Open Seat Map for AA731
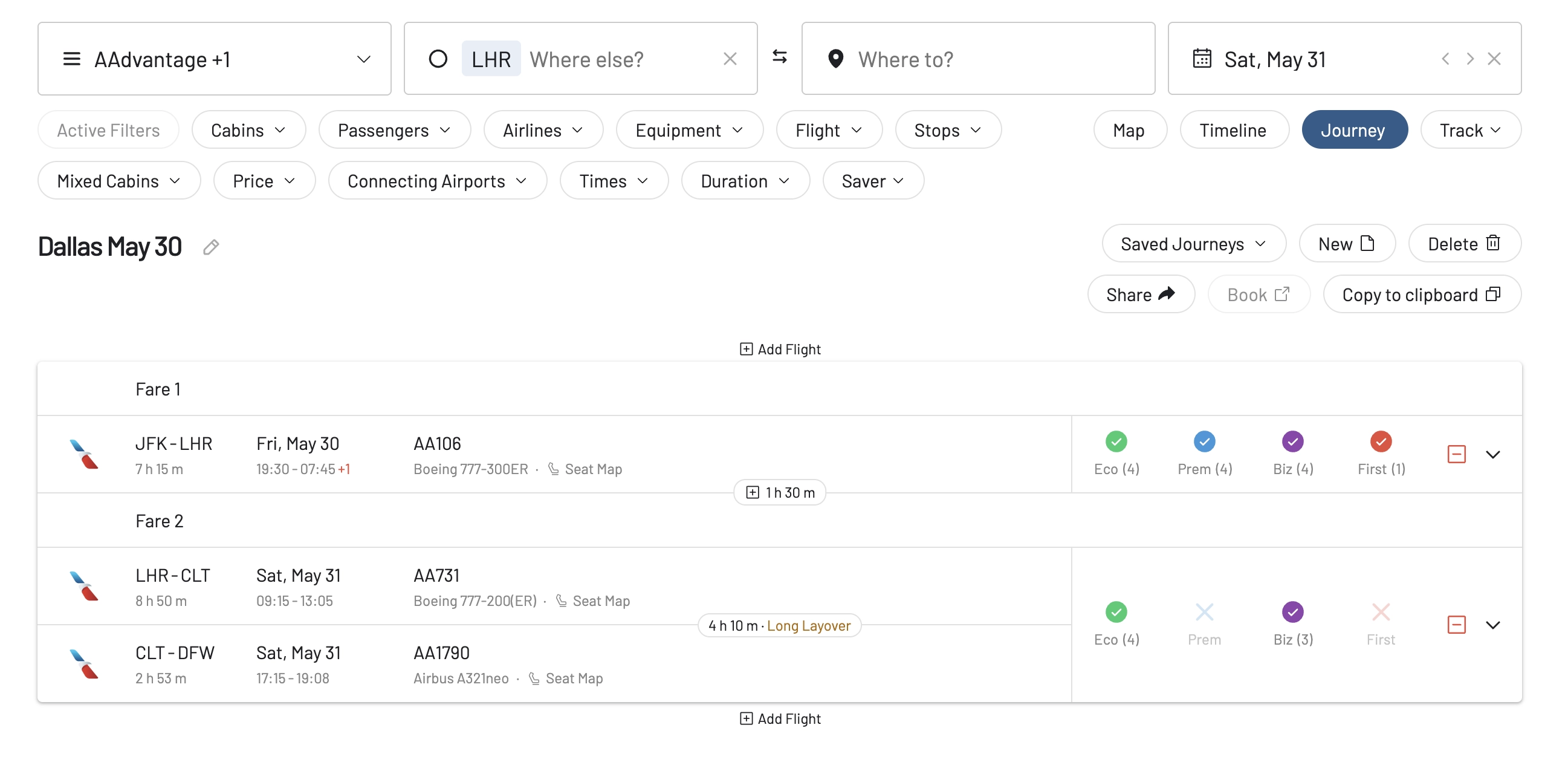This screenshot has width=1568, height=768. pos(593,600)
